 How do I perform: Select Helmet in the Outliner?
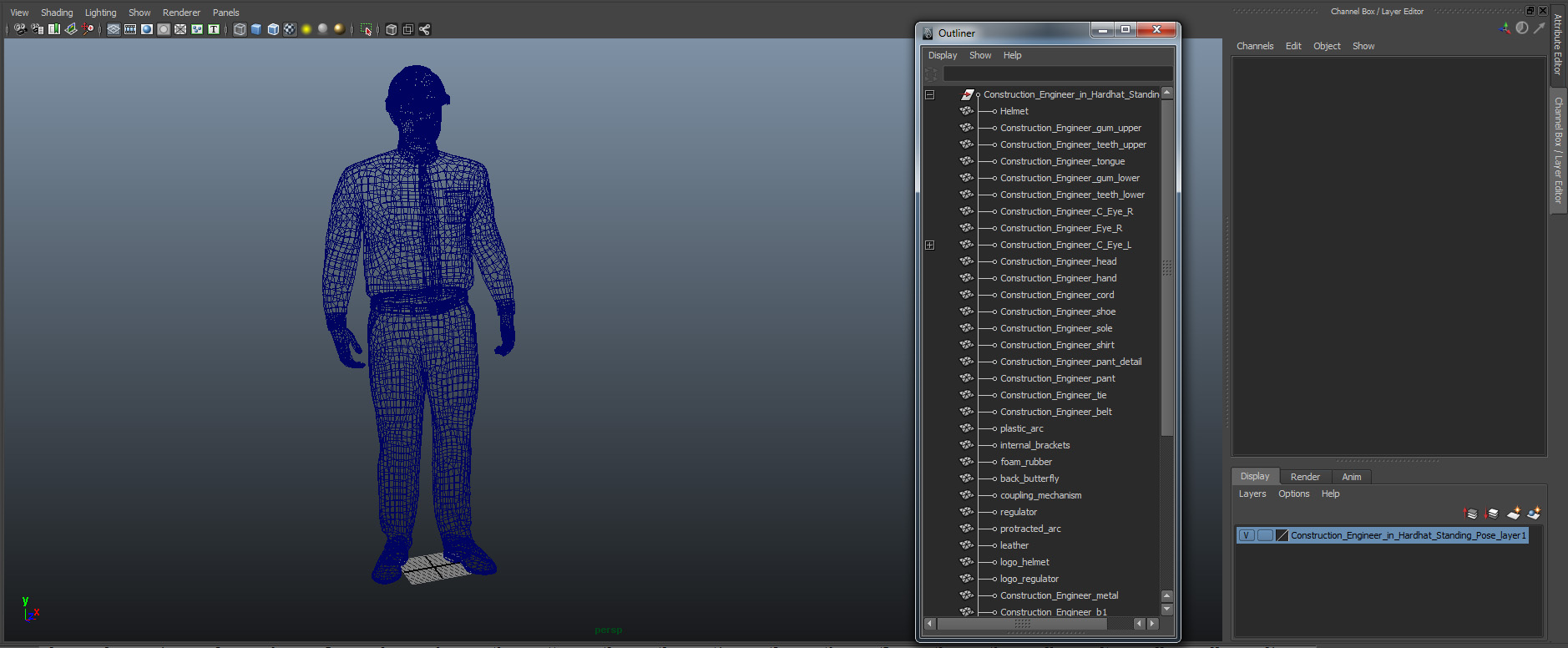(1014, 111)
